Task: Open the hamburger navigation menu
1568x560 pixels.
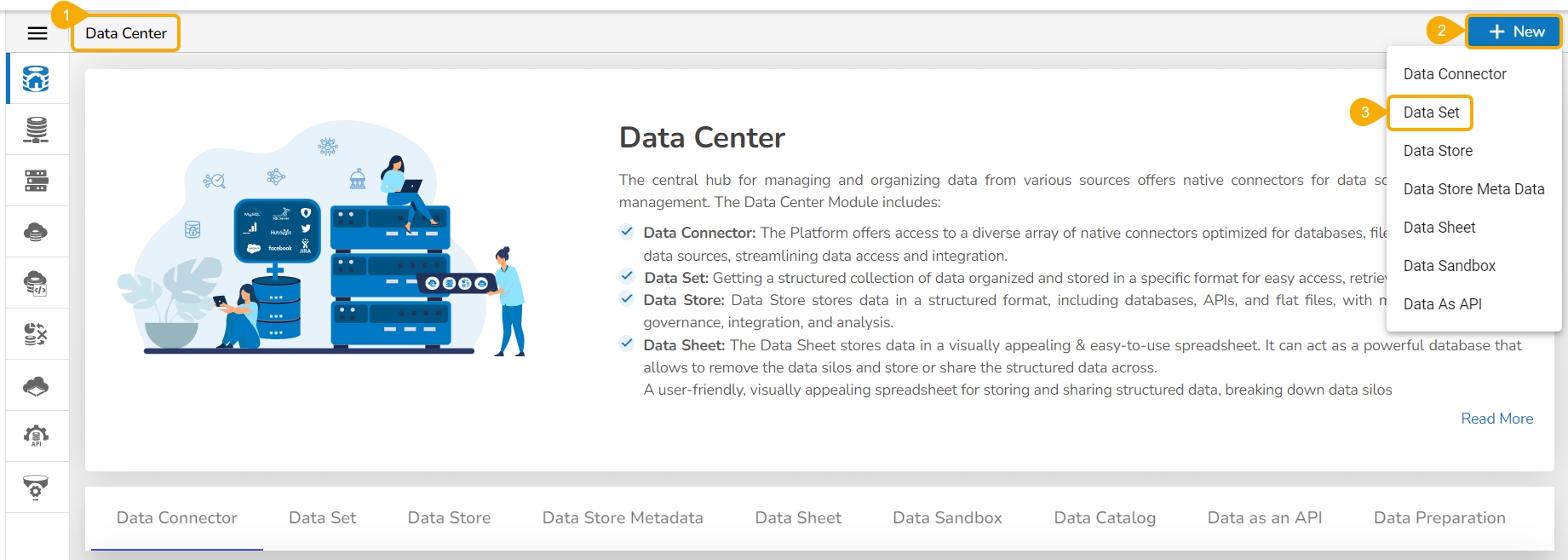Action: click(37, 33)
